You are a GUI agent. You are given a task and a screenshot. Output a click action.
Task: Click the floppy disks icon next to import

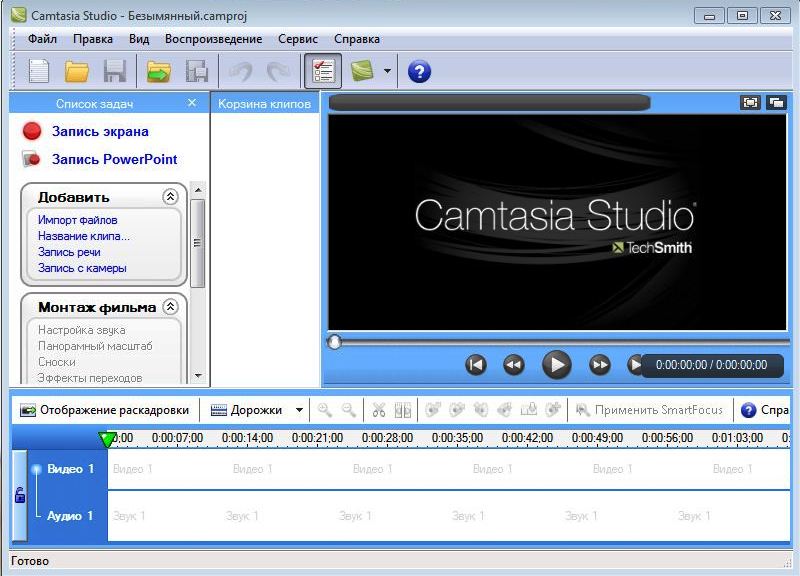click(x=196, y=71)
